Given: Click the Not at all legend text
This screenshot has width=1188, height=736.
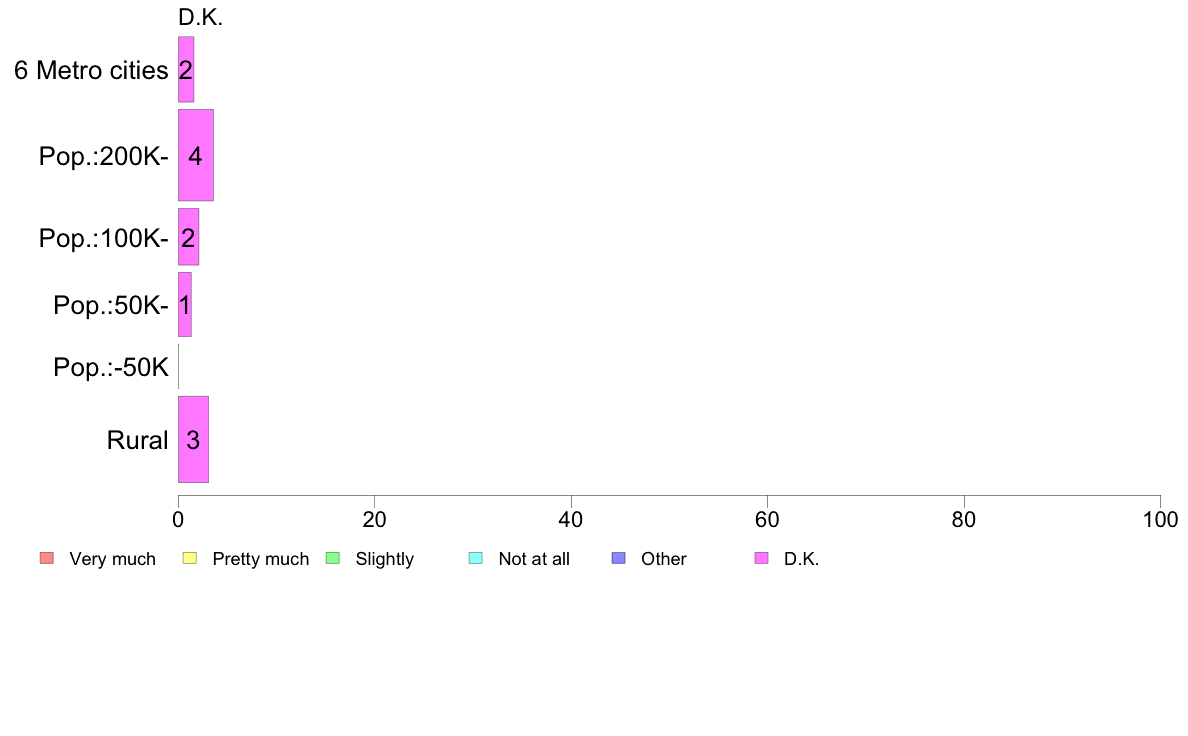Looking at the screenshot, I should (x=534, y=559).
